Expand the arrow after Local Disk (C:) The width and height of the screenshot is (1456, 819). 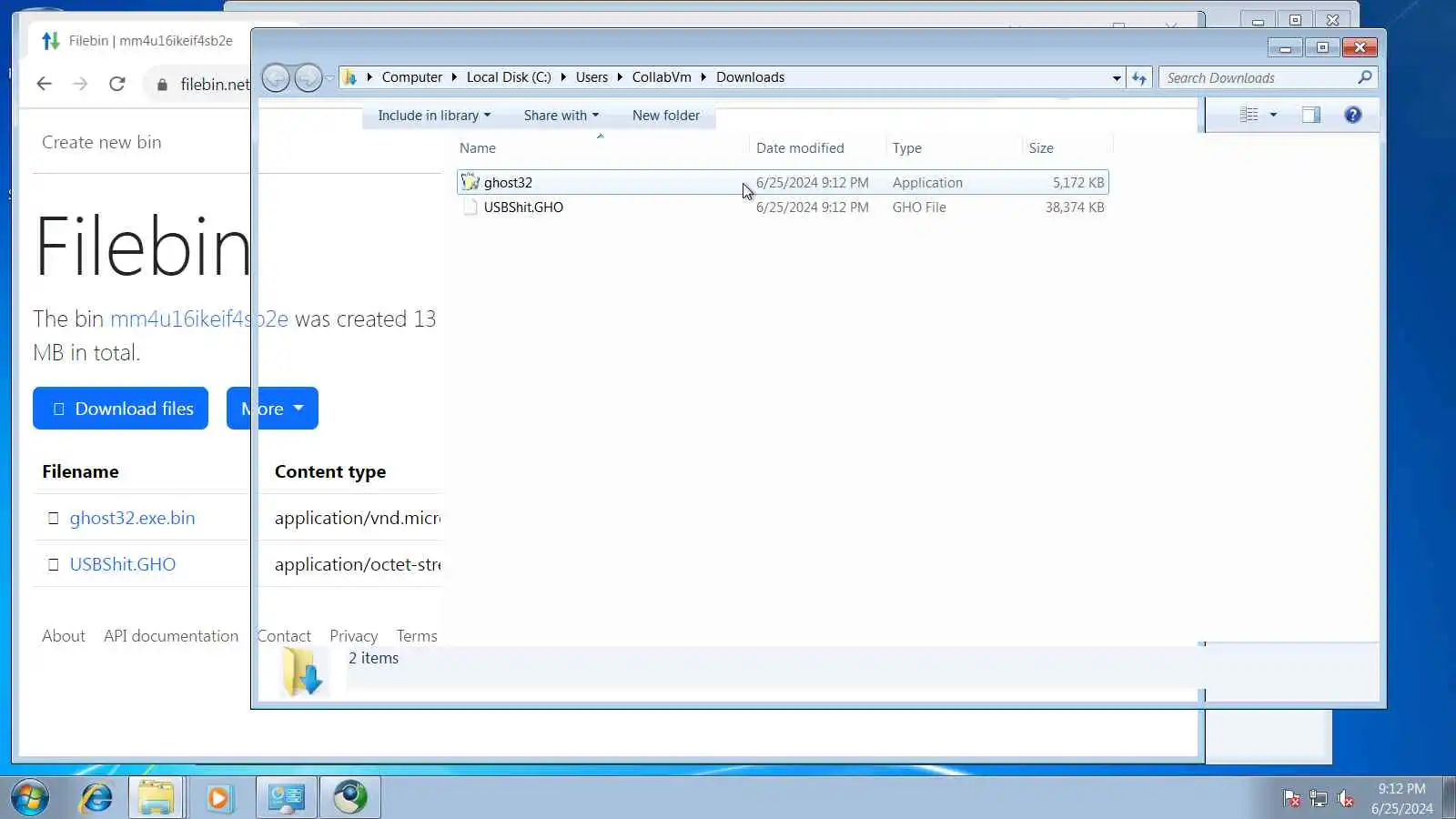coord(563,77)
